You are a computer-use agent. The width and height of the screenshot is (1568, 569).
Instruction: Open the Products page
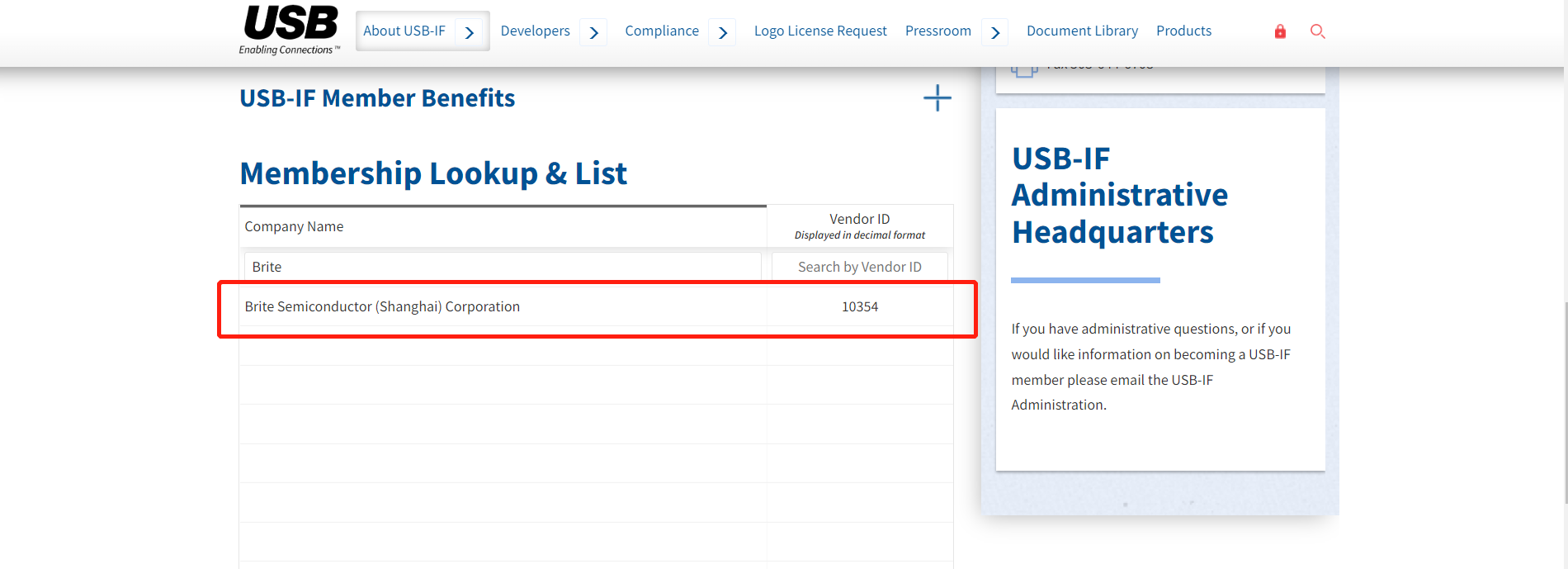(1183, 31)
